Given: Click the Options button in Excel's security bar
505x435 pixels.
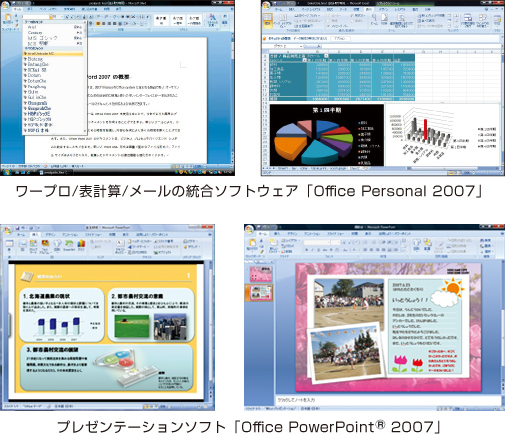Looking at the screenshot, I should coord(340,38).
